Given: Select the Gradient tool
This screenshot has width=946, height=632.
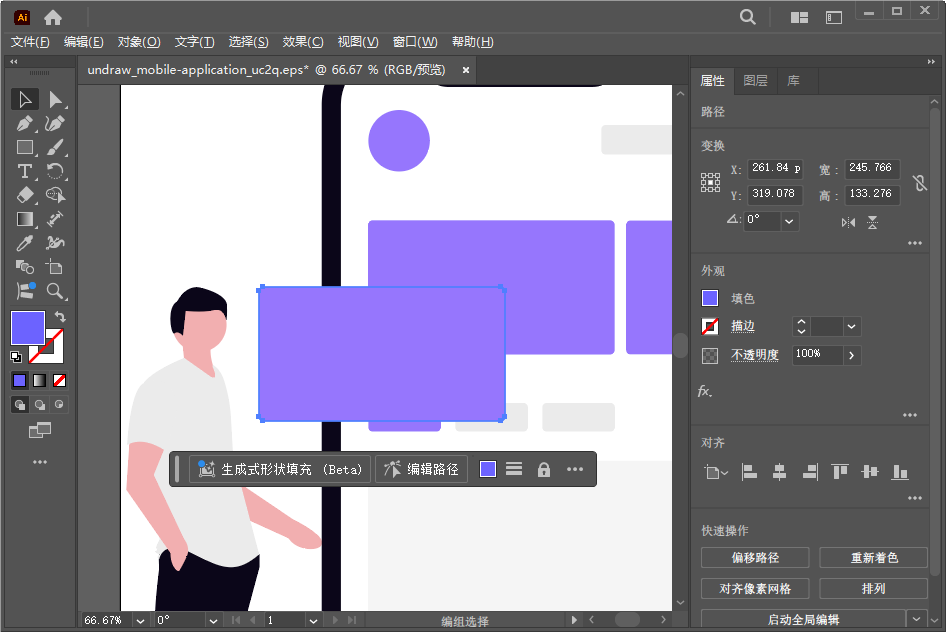Looking at the screenshot, I should (x=25, y=219).
